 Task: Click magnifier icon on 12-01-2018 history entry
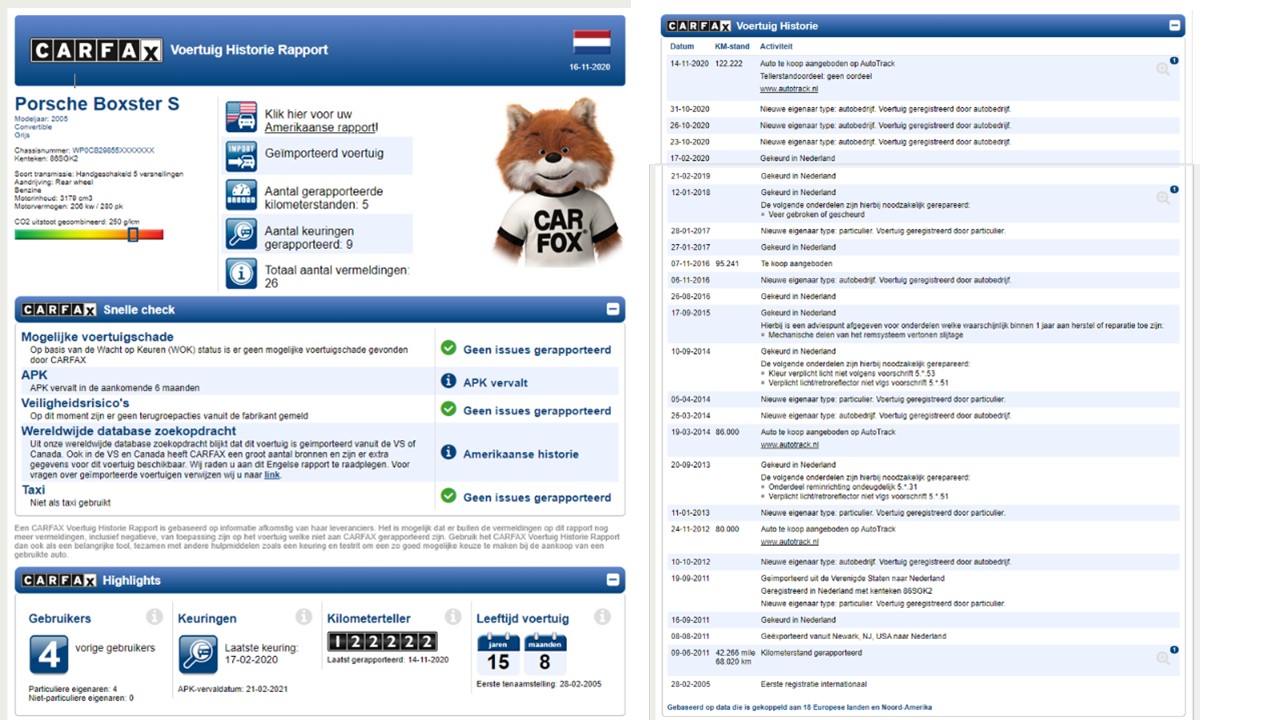click(x=1163, y=198)
